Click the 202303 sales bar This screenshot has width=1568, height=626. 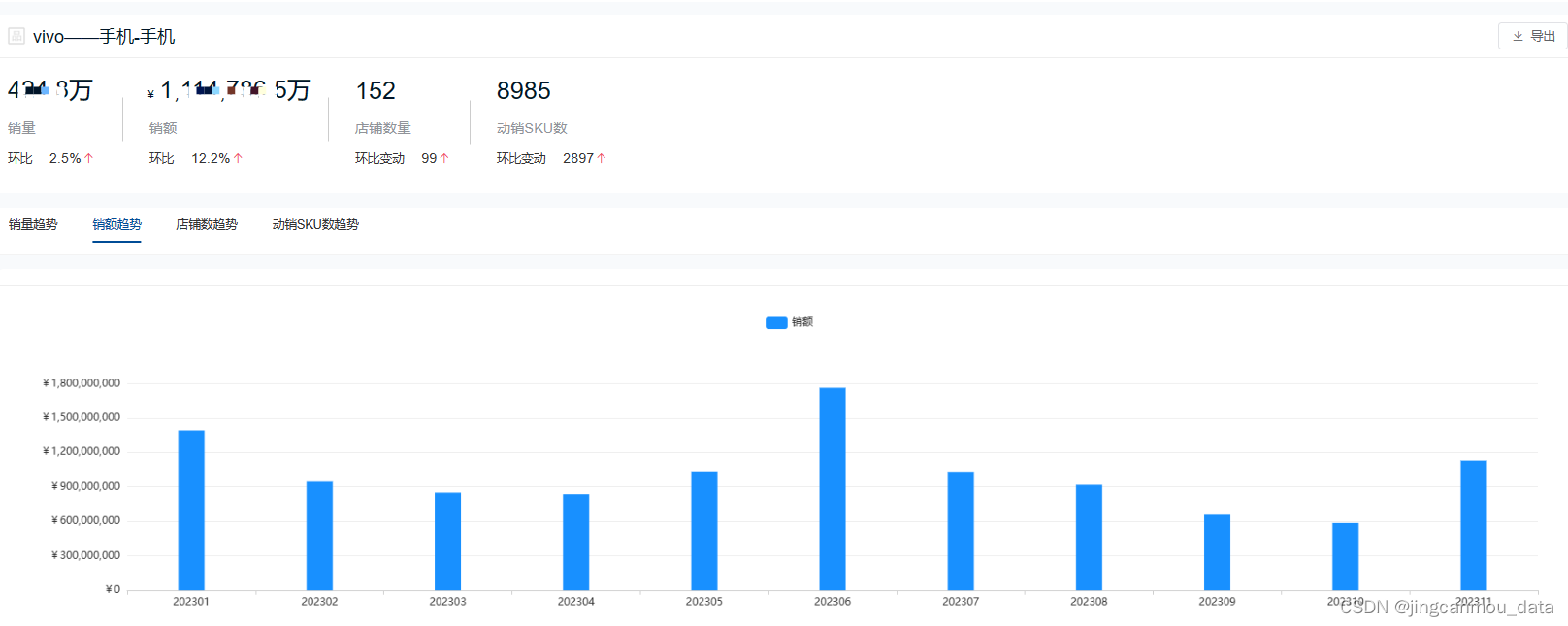pos(447,541)
